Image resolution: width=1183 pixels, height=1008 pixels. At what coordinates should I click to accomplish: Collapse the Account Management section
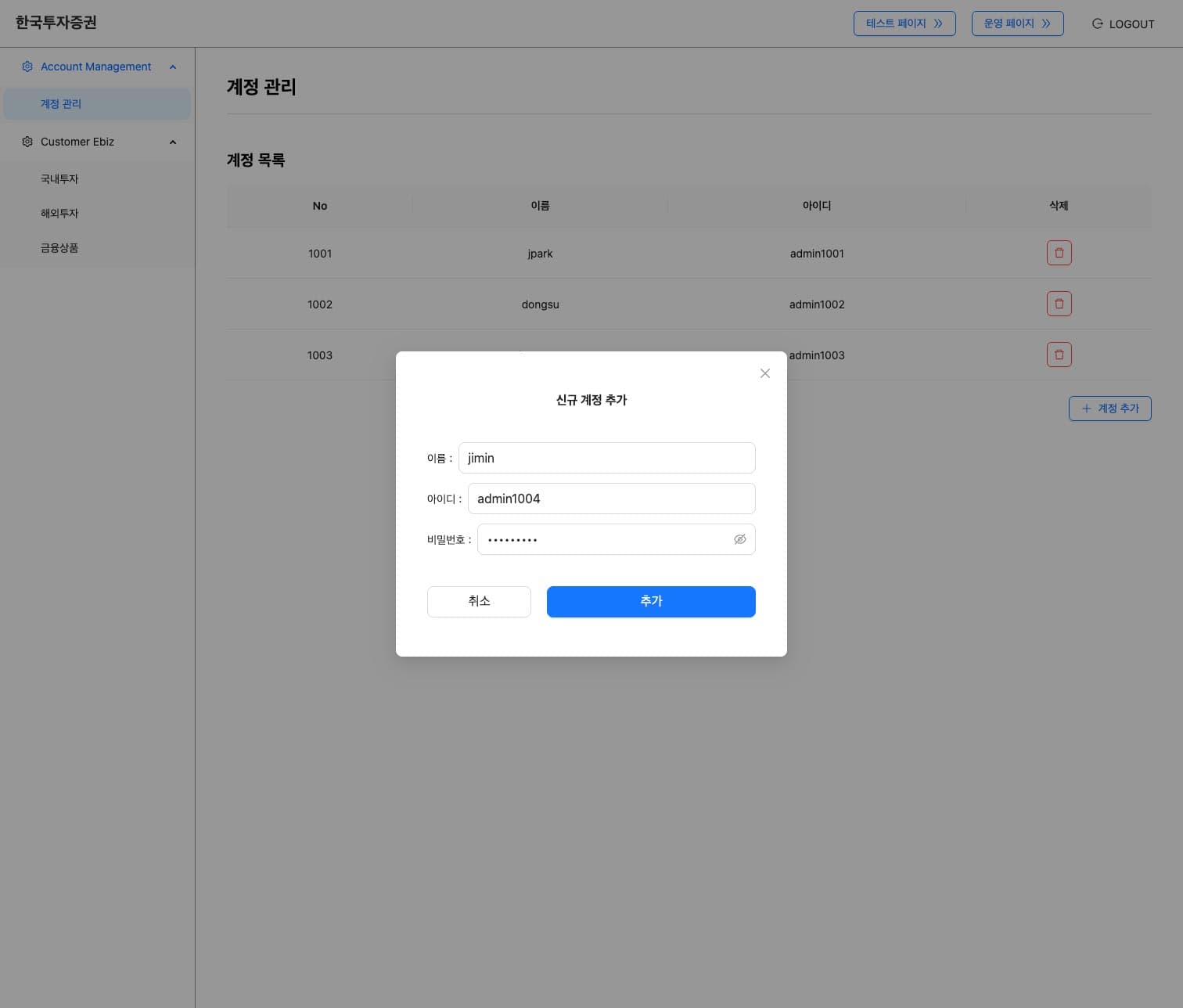click(x=173, y=67)
